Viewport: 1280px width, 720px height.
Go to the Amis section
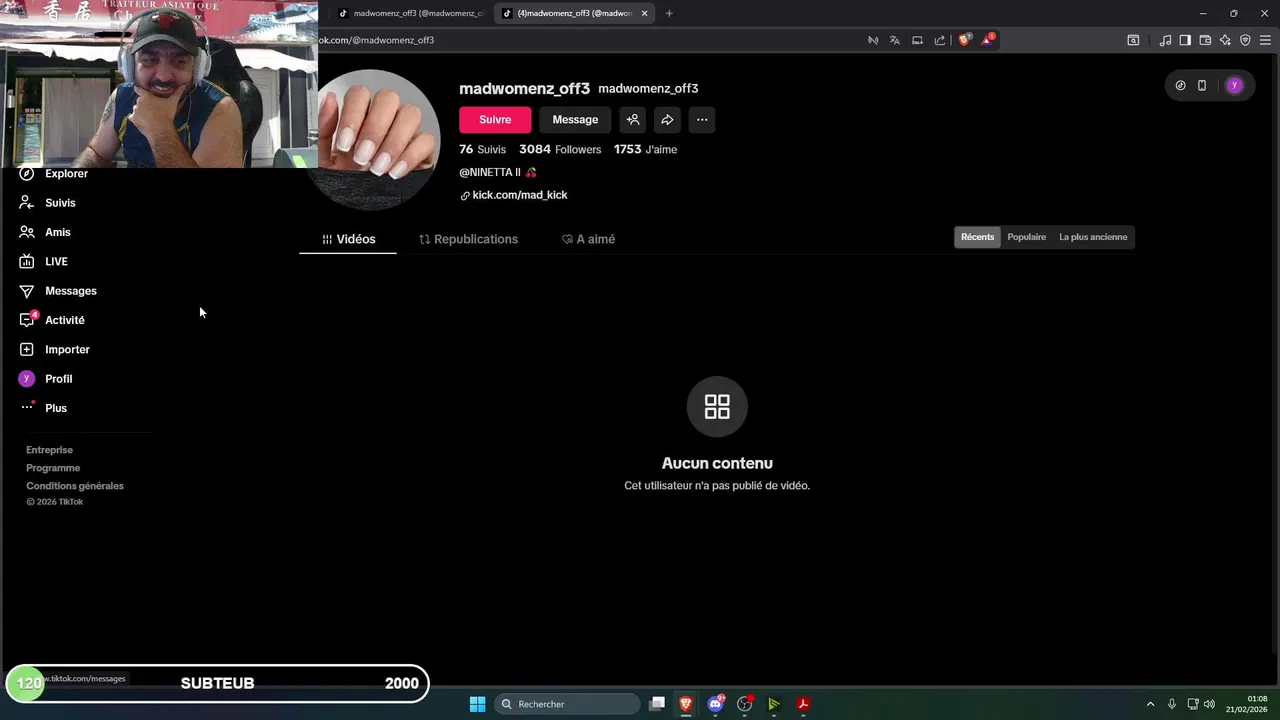click(45, 232)
